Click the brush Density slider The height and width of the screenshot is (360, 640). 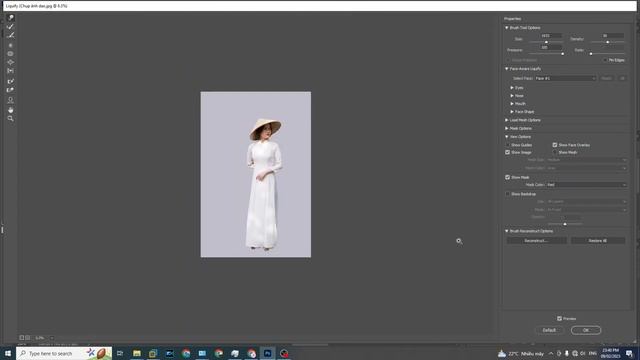607,42
